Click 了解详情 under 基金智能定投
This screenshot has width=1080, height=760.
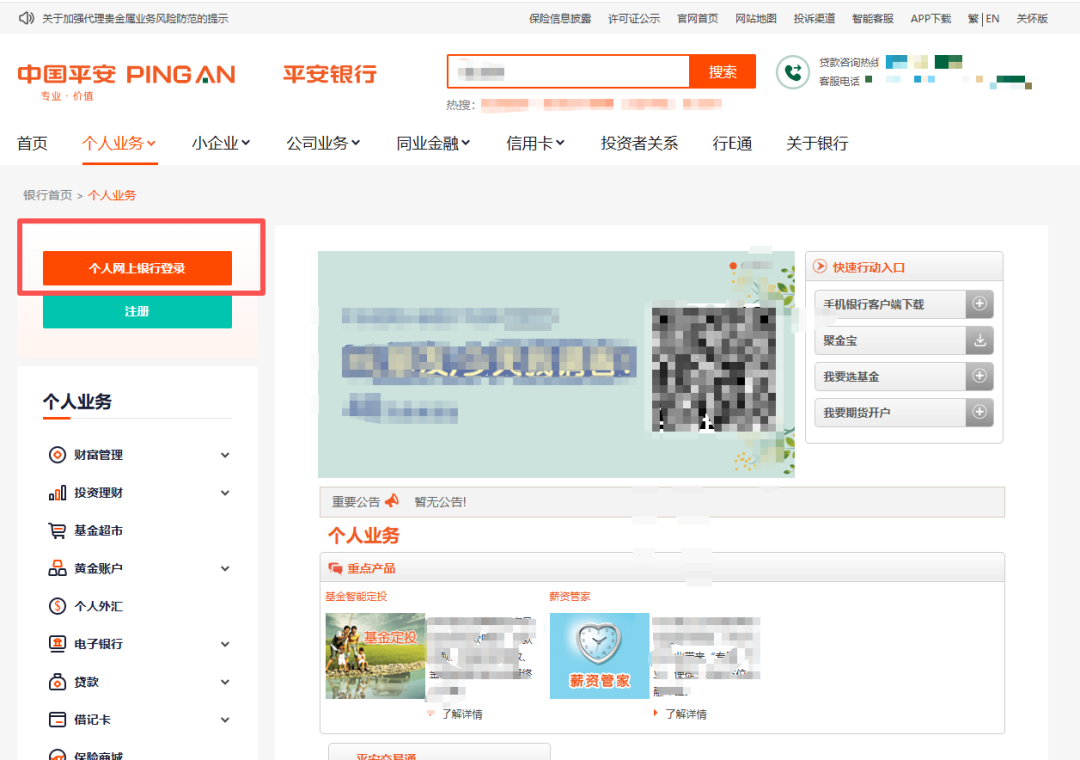pyautogui.click(x=462, y=714)
